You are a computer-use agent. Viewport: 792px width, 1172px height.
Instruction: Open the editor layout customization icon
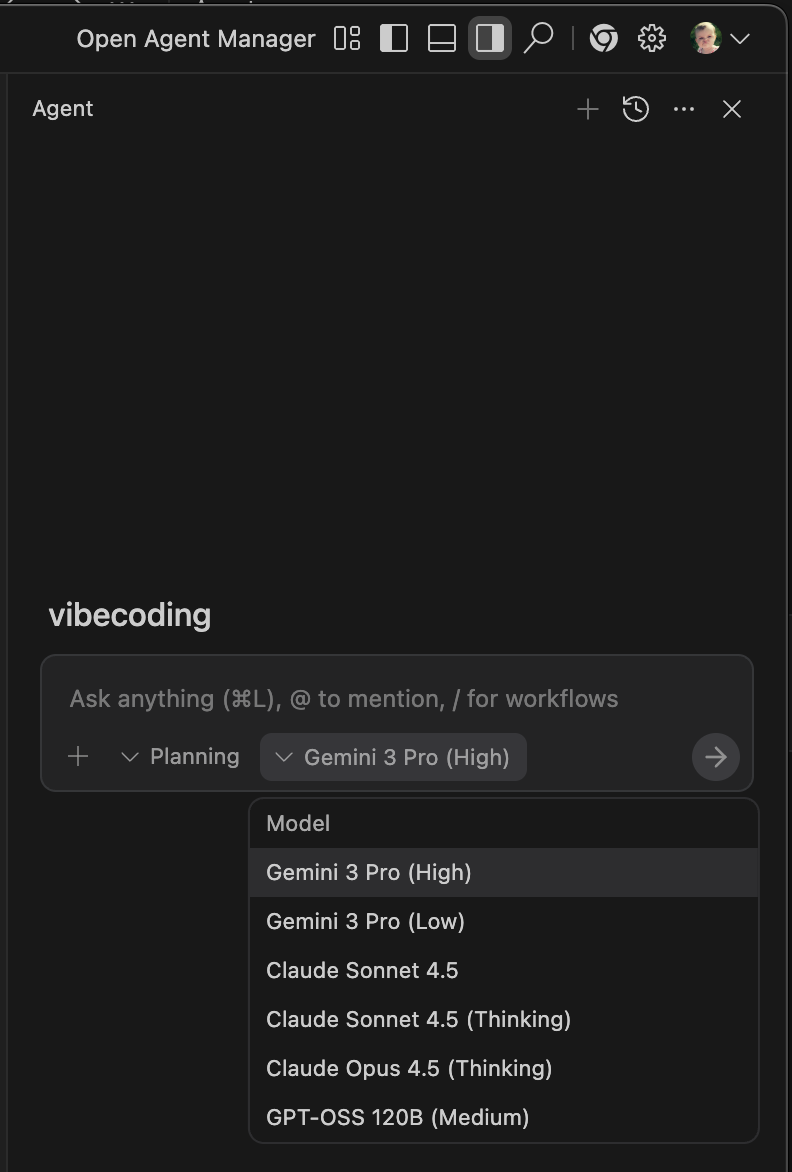[347, 39]
